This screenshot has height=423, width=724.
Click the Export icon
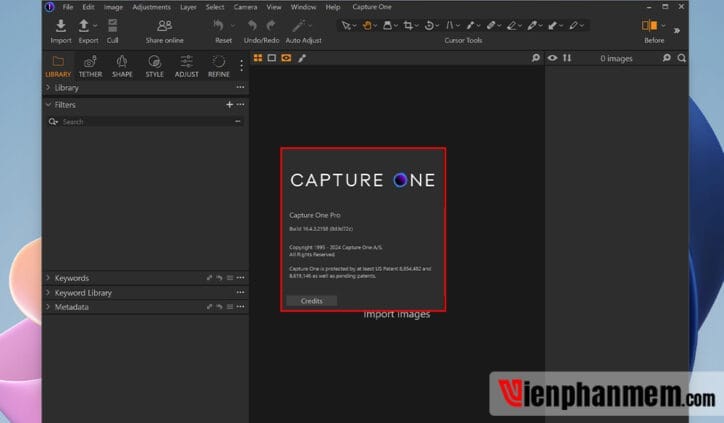coord(84,26)
